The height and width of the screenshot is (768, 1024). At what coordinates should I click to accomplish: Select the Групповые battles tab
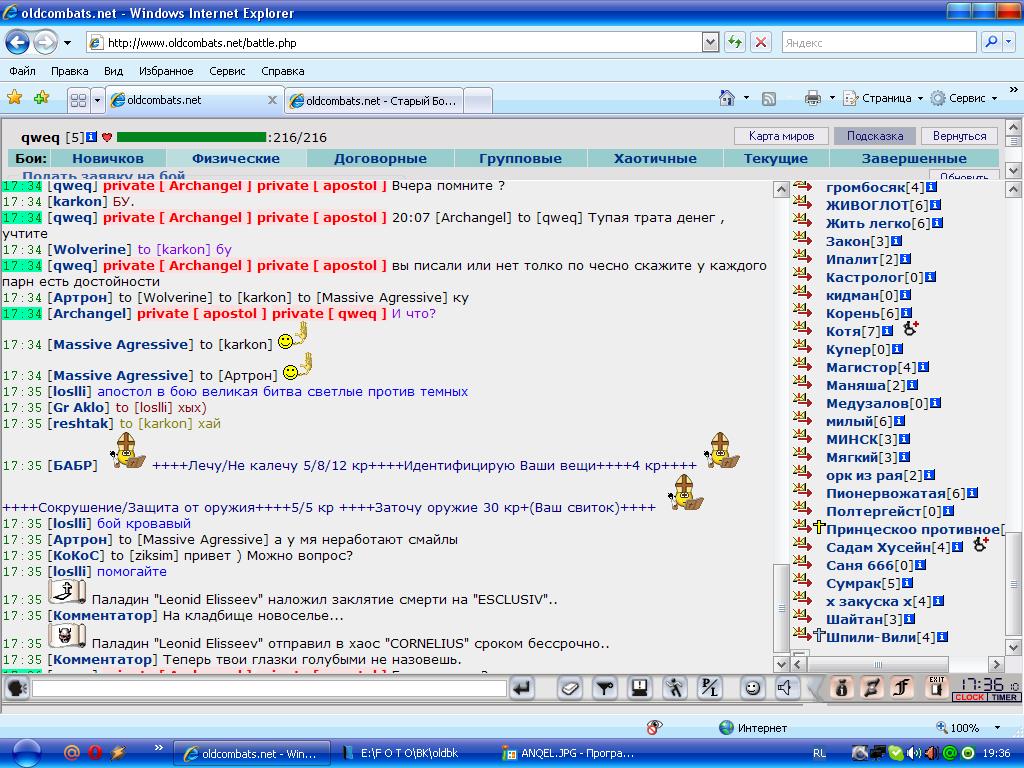520,158
